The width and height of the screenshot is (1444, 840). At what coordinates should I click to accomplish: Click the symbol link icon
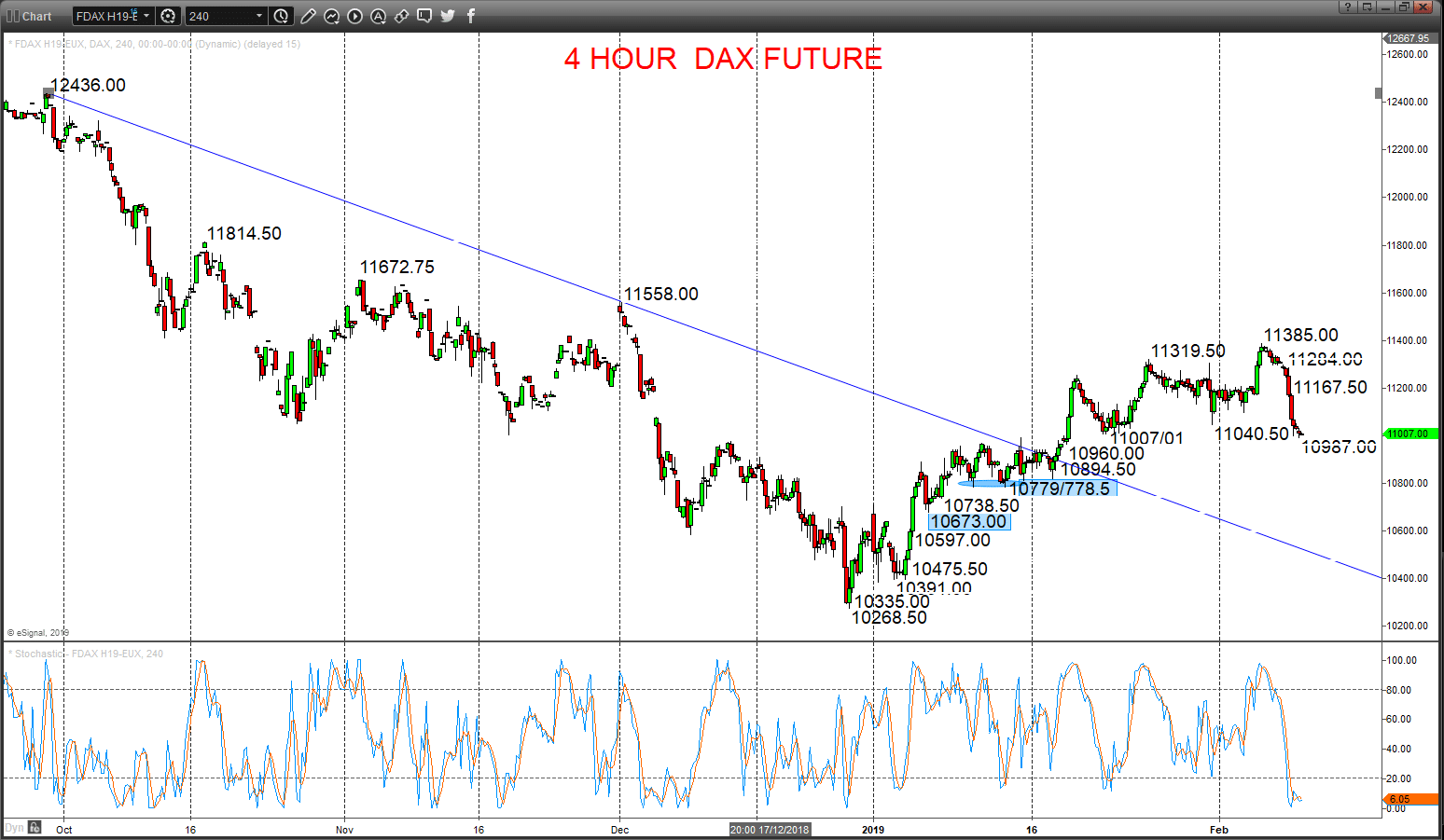tap(401, 16)
